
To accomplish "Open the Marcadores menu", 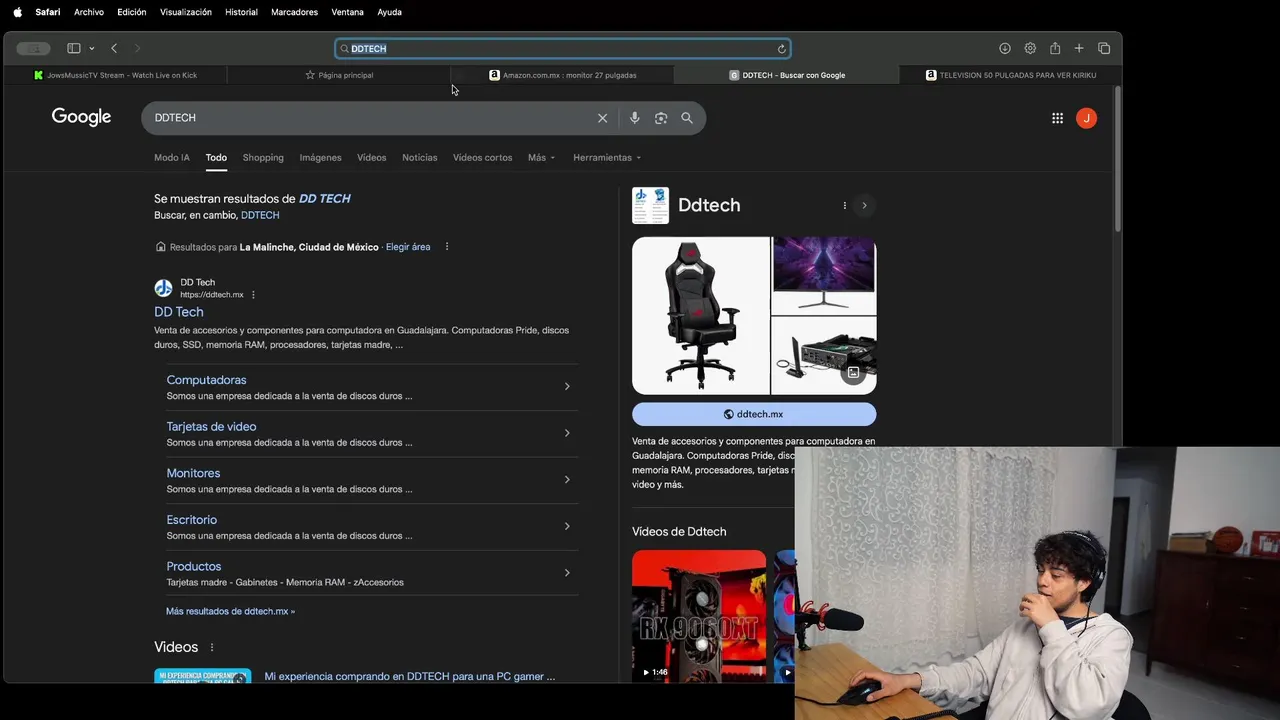I will [x=294, y=12].
